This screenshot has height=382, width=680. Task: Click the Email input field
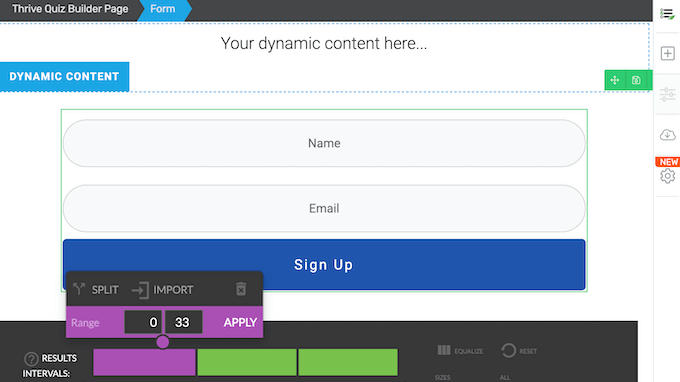click(324, 209)
